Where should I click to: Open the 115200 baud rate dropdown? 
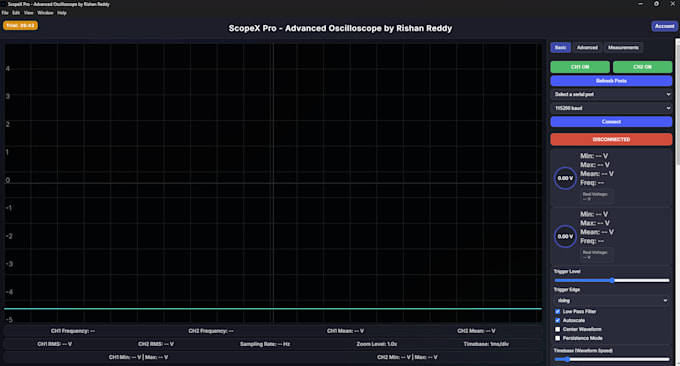pyautogui.click(x=611, y=108)
